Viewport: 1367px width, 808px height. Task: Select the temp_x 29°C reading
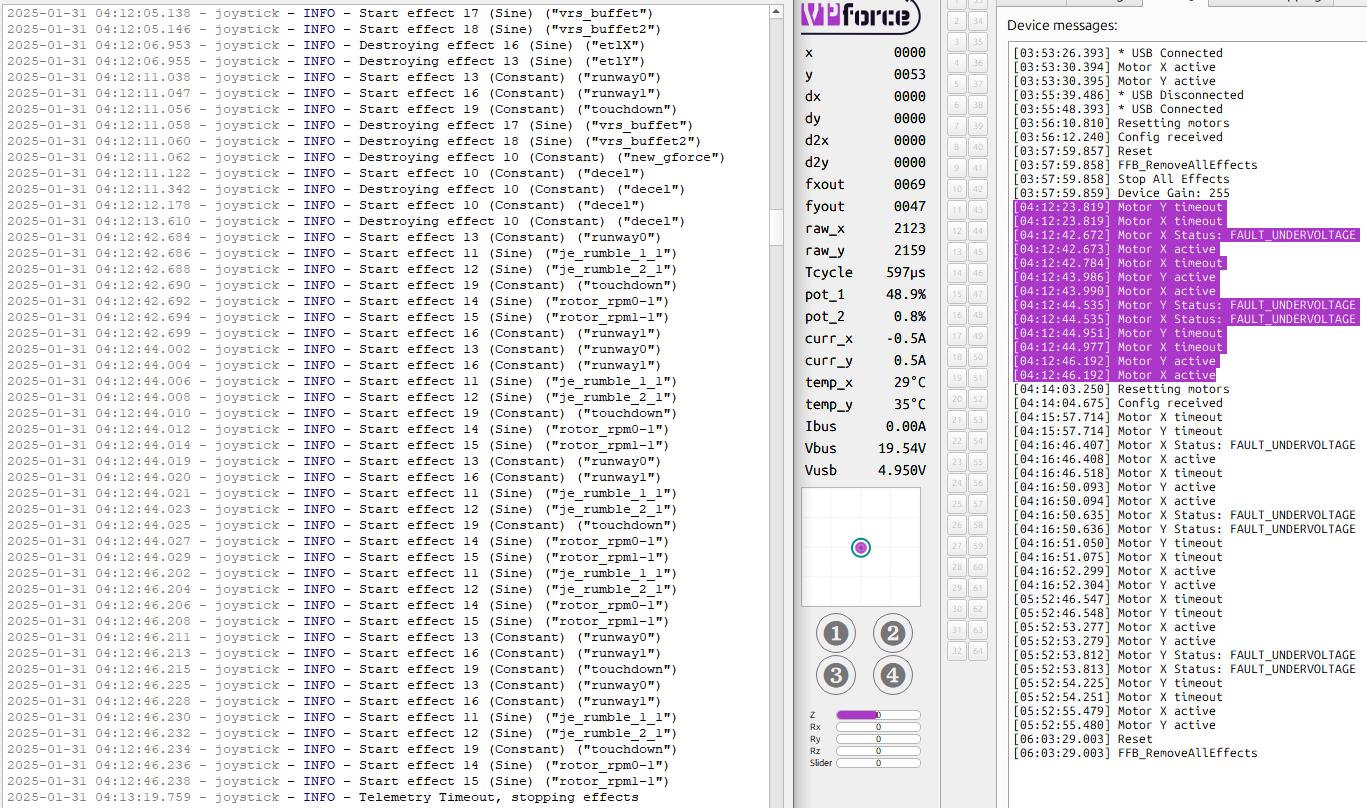pyautogui.click(x=865, y=382)
